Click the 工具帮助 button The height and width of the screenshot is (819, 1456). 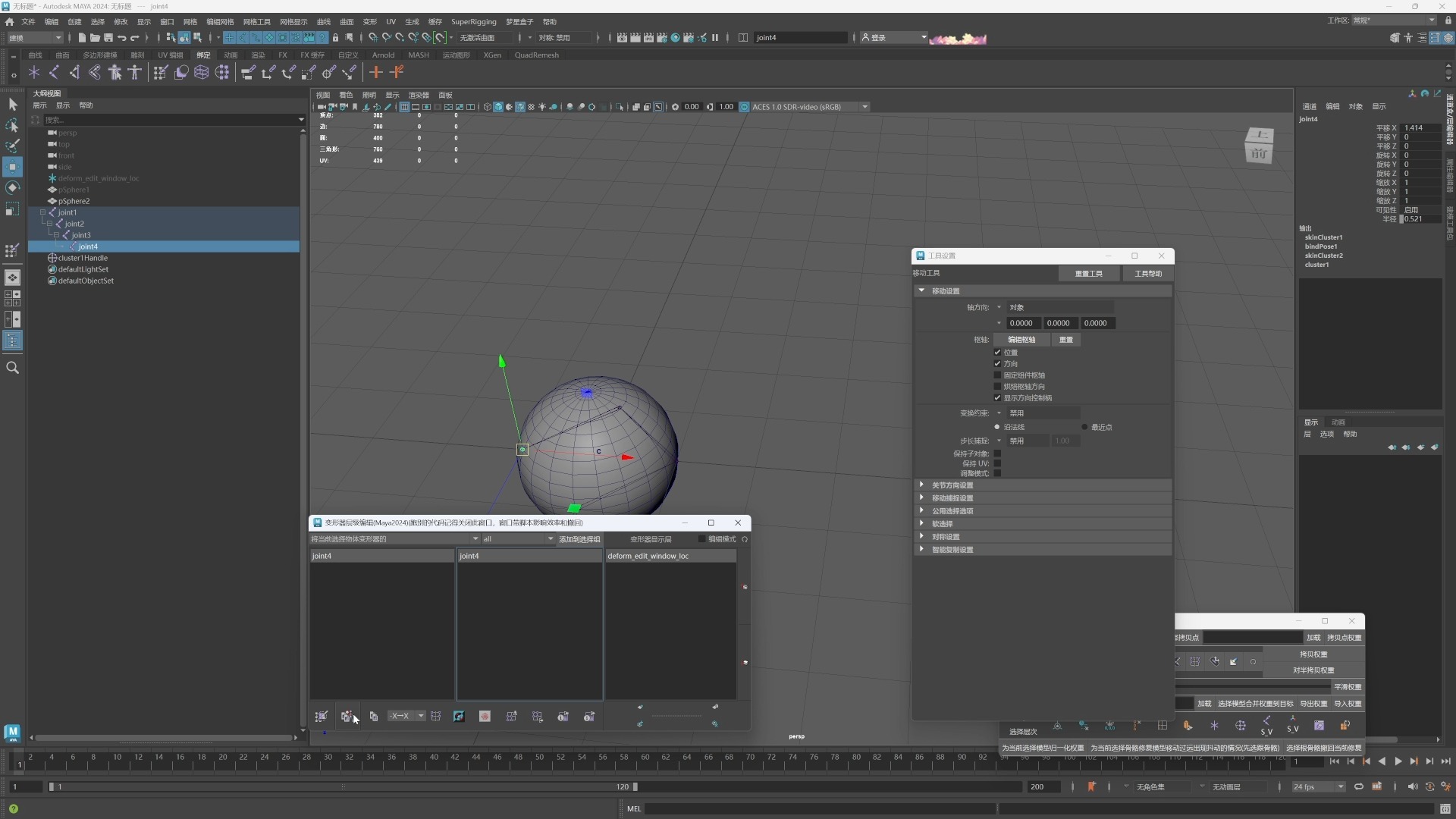point(1147,274)
